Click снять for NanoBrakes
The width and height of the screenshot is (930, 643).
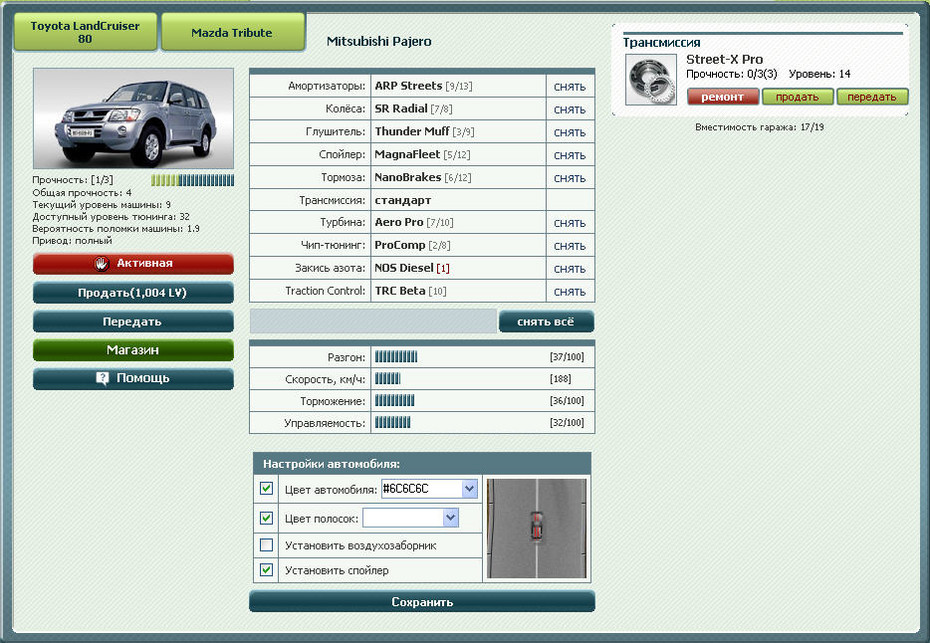pyautogui.click(x=569, y=178)
